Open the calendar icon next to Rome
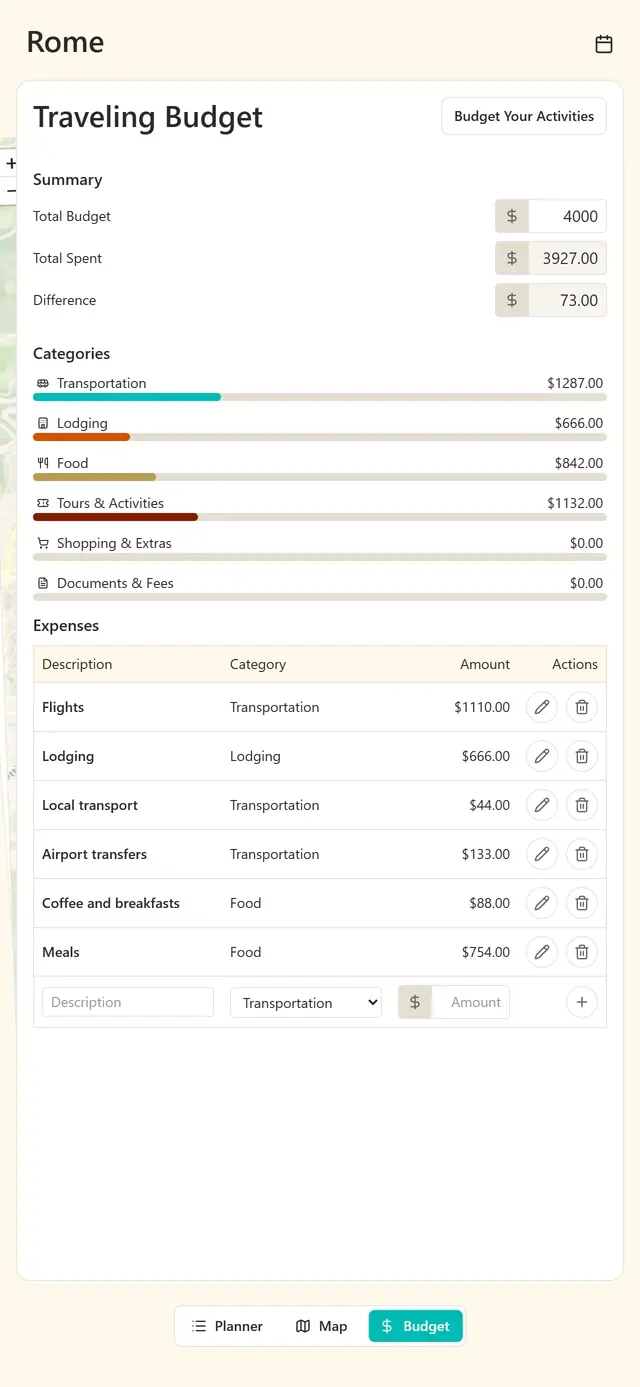The image size is (640, 1387). (x=604, y=44)
